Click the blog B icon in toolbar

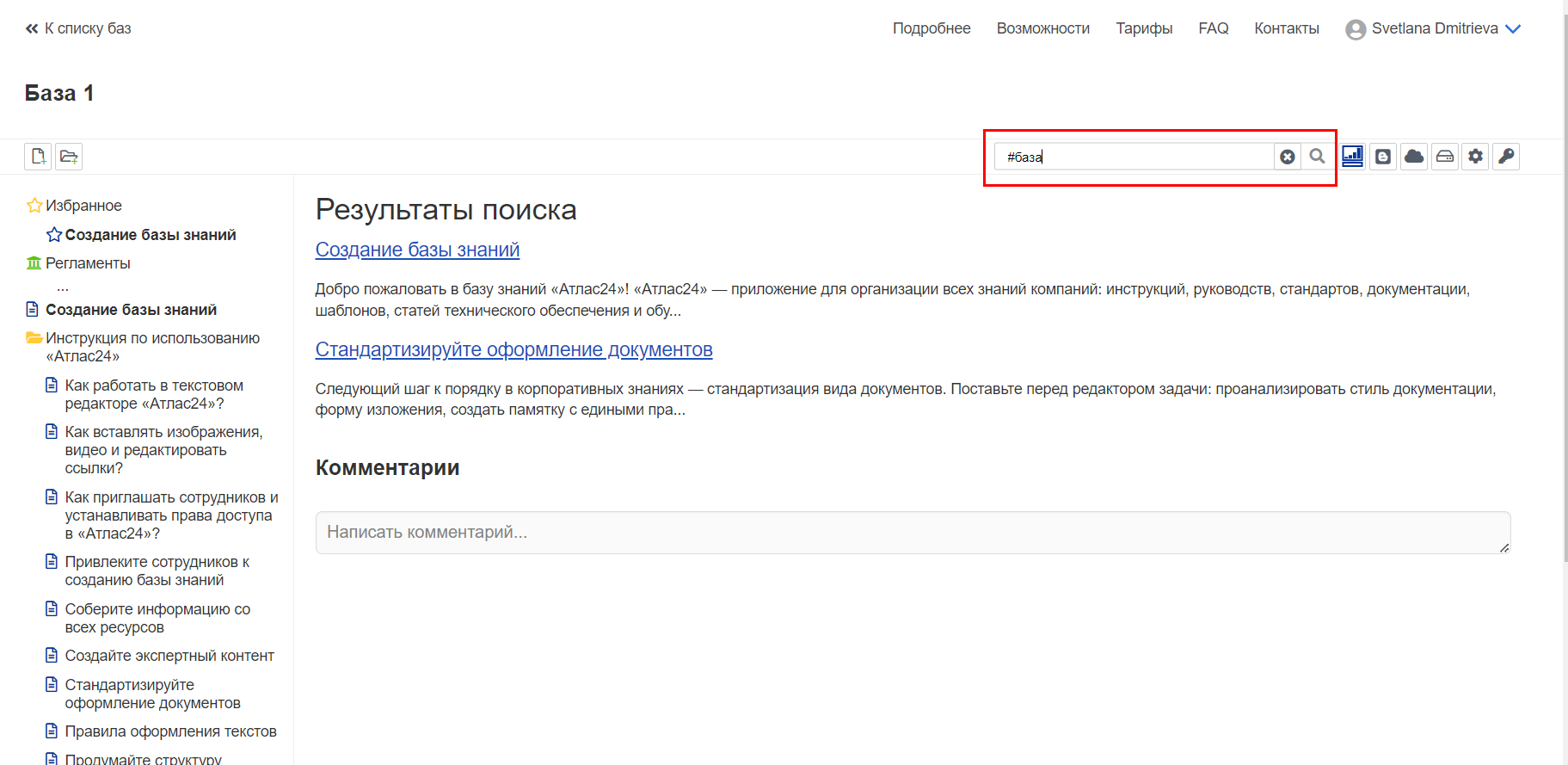click(1383, 157)
